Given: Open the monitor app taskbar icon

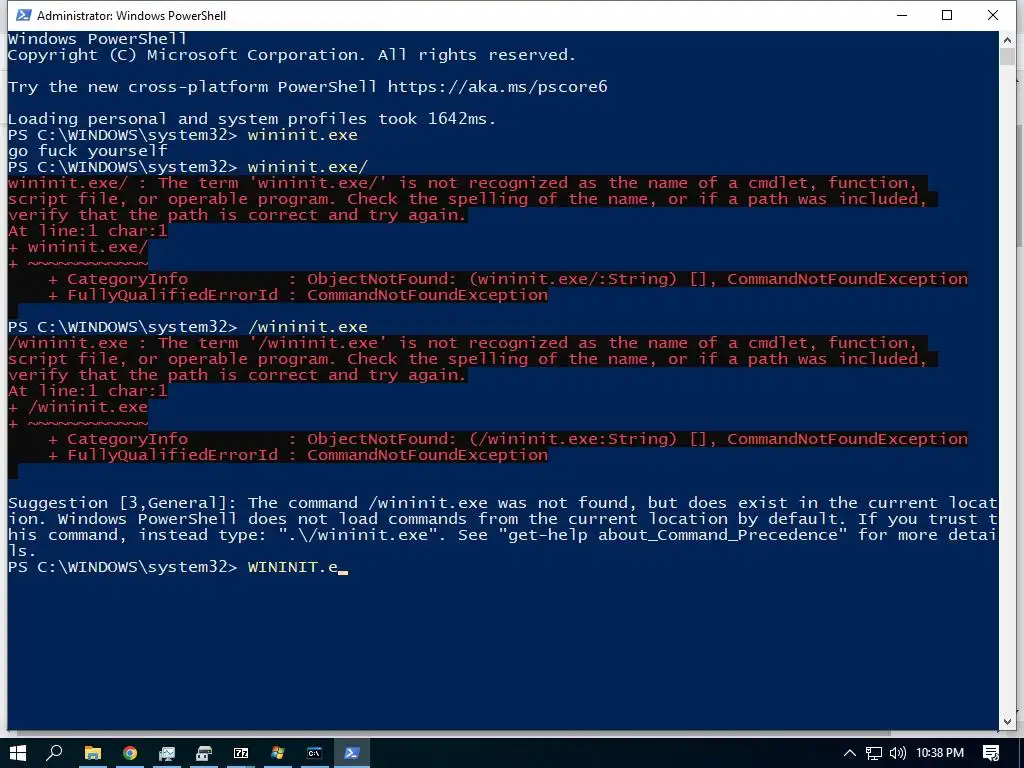Looking at the screenshot, I should [167, 753].
